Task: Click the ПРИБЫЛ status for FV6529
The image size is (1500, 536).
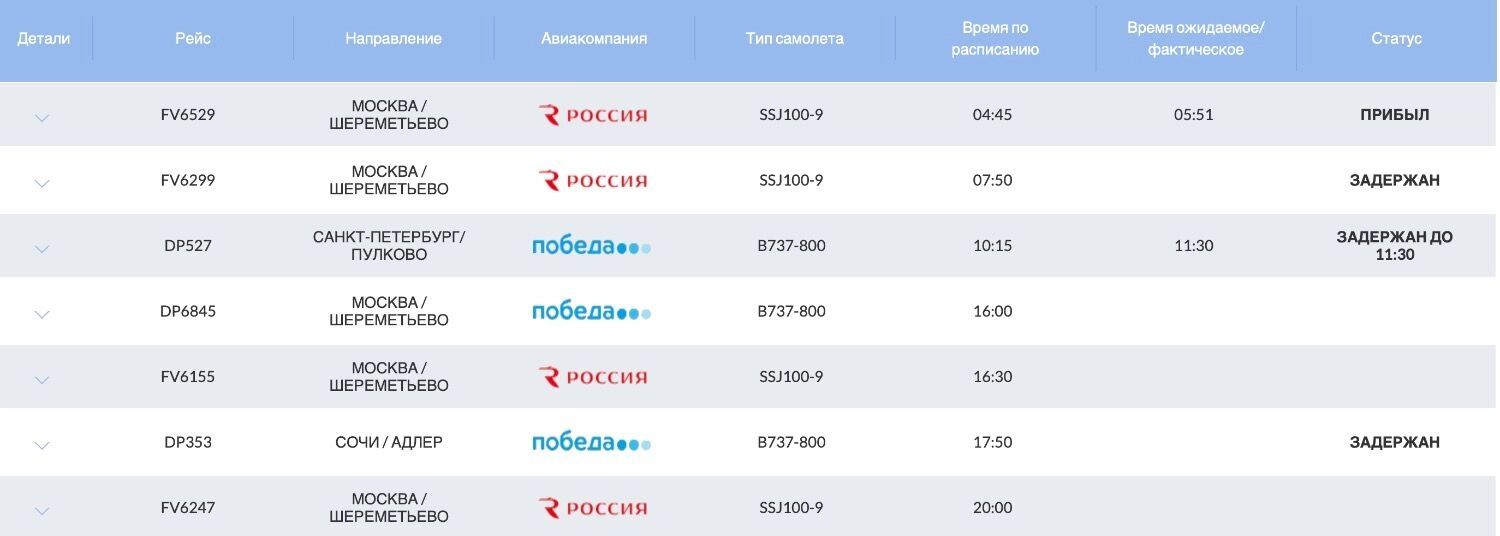Action: click(x=1395, y=115)
